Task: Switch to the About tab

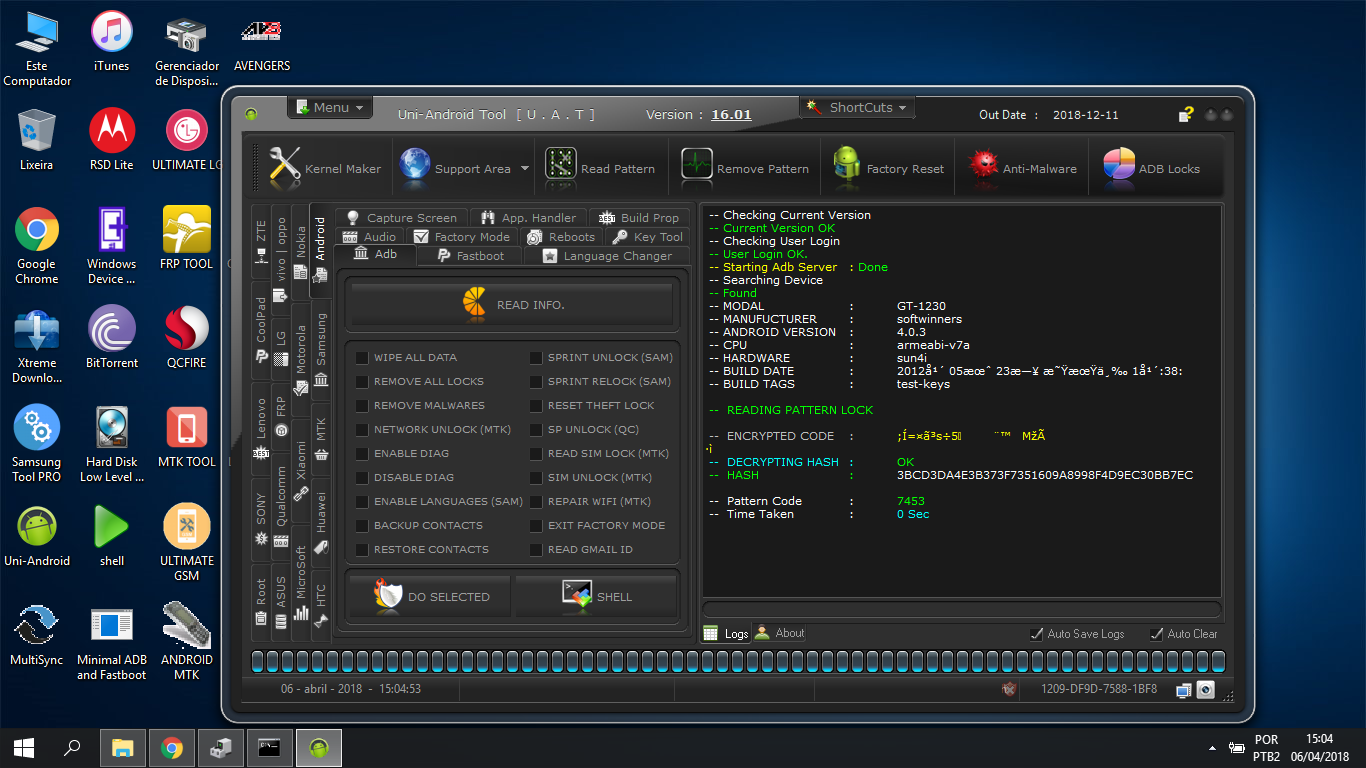Action: click(779, 633)
